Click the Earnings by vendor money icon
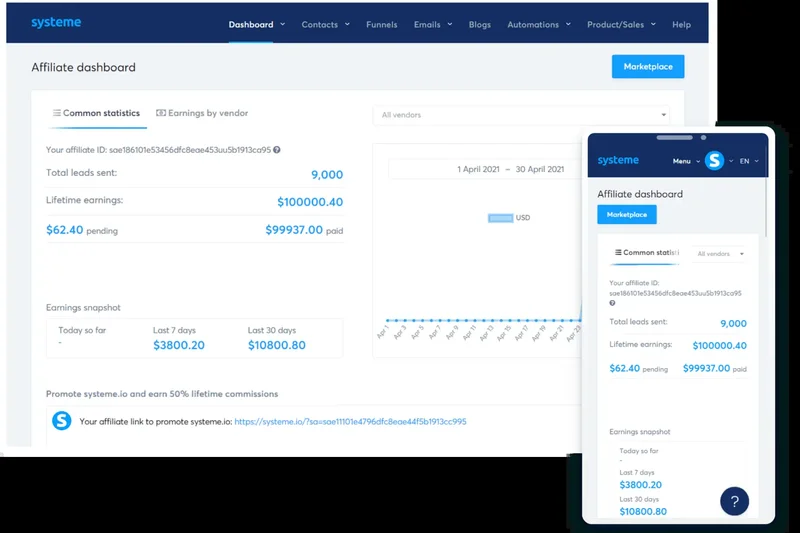The height and width of the screenshot is (533, 800). tap(161, 113)
